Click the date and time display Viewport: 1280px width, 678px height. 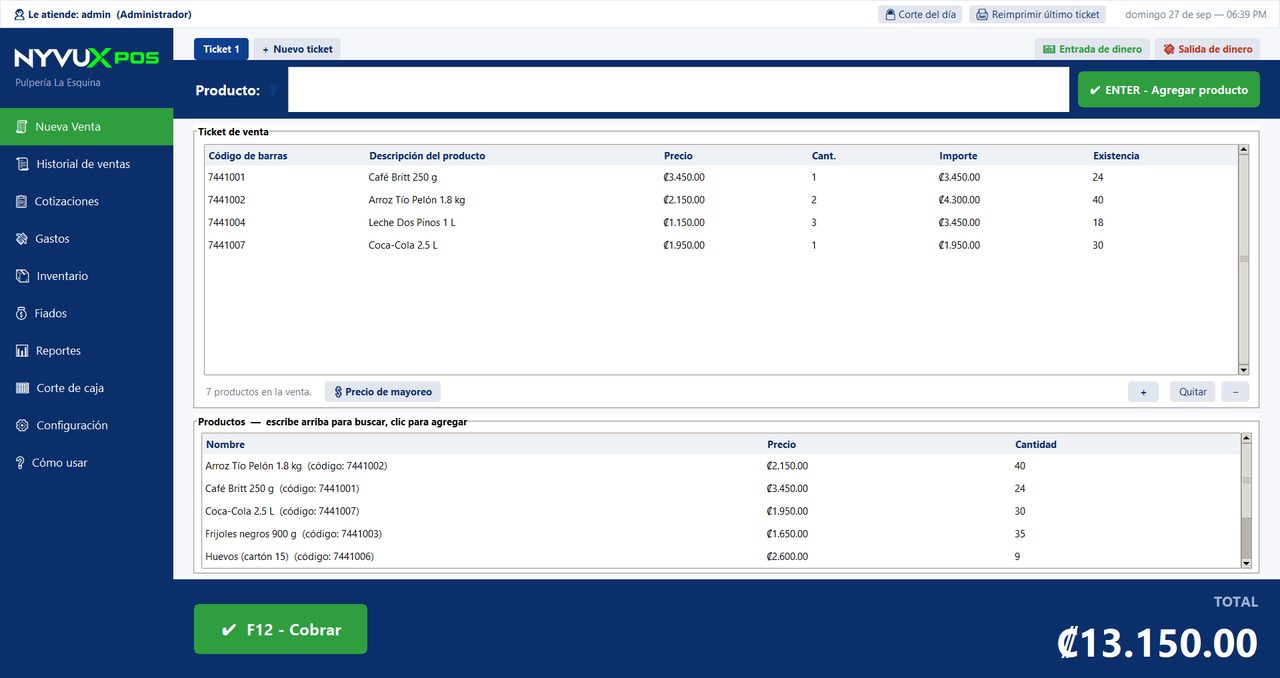coord(1195,14)
